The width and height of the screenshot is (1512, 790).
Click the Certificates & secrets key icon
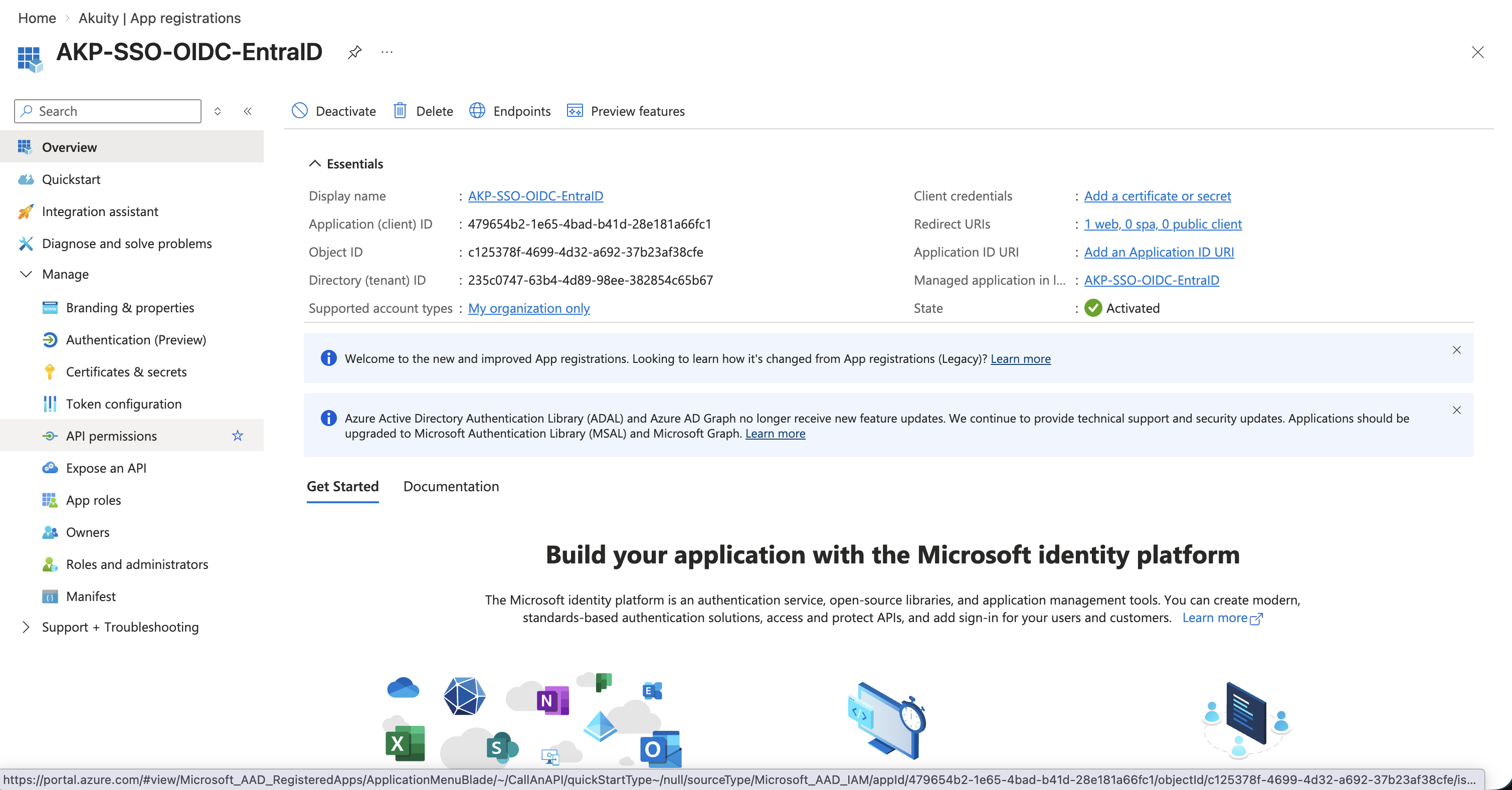(50, 371)
